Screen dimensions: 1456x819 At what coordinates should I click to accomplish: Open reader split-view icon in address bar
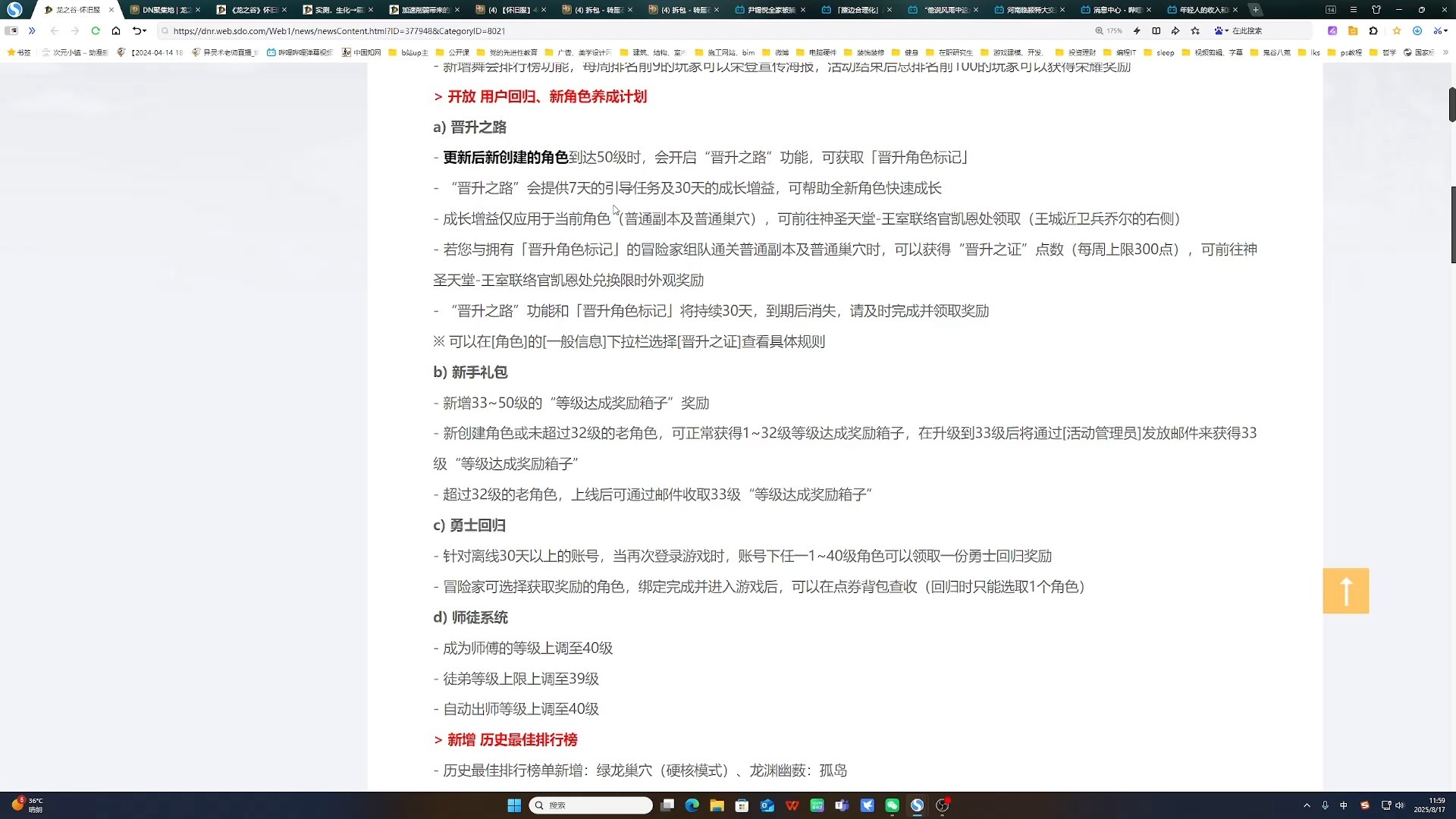point(1156,31)
